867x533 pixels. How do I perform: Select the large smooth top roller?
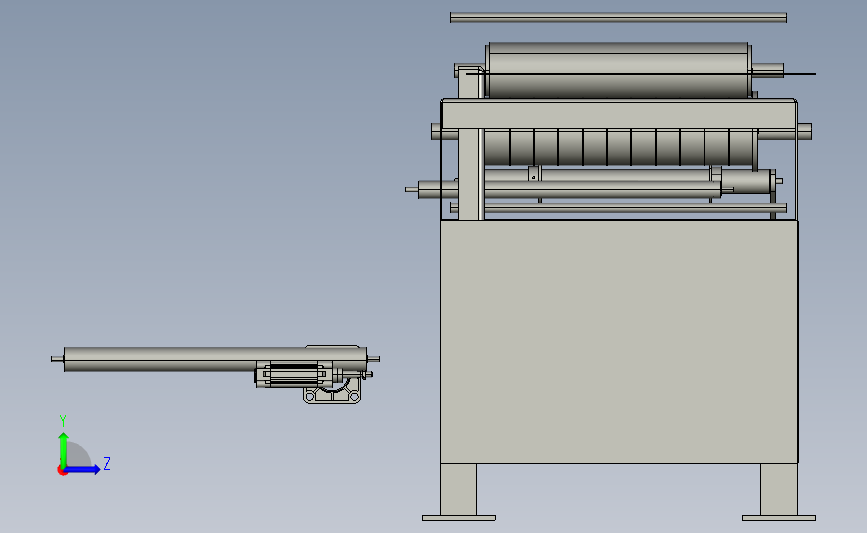pyautogui.click(x=618, y=70)
